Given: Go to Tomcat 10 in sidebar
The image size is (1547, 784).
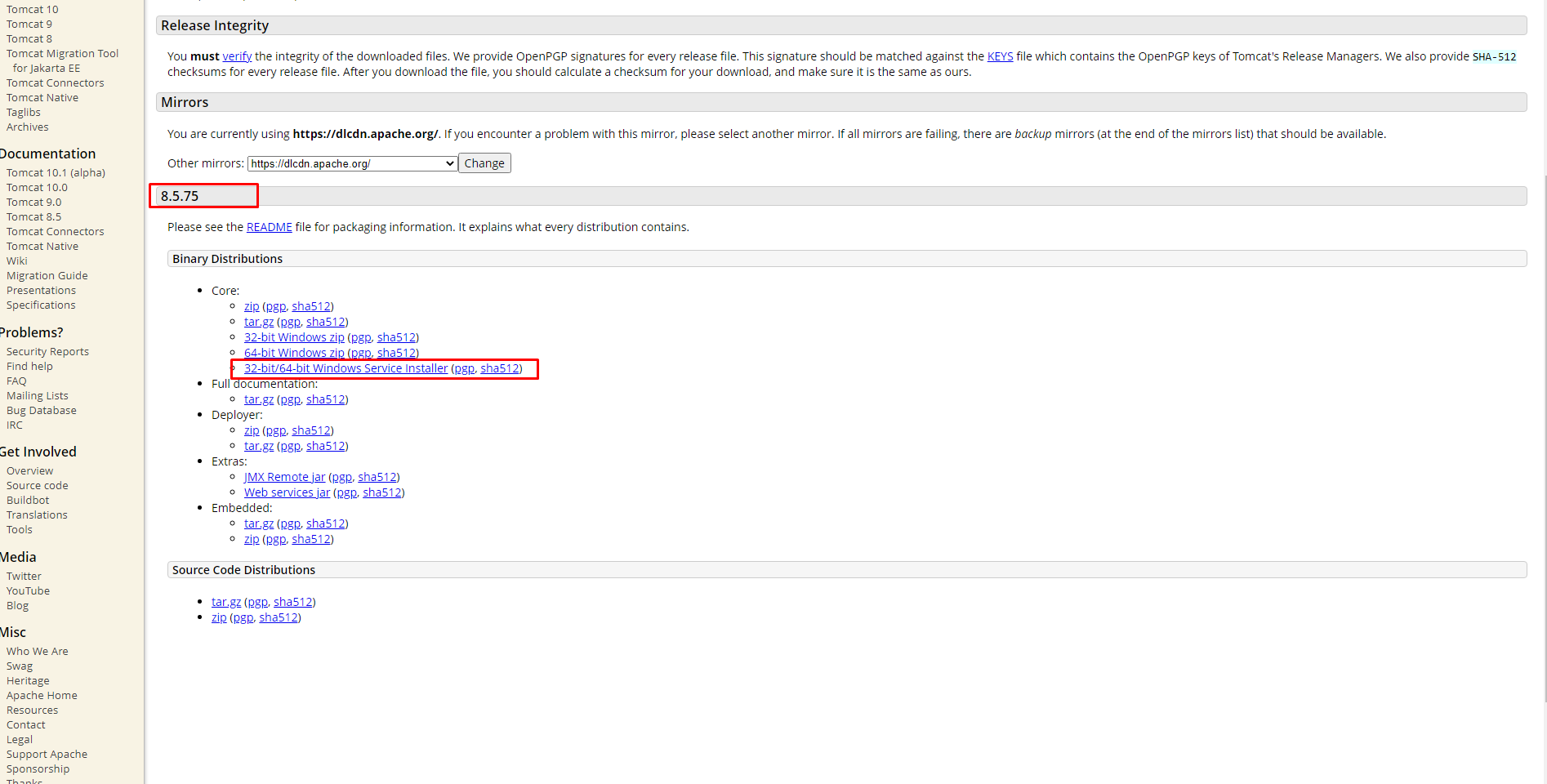Looking at the screenshot, I should [x=33, y=10].
